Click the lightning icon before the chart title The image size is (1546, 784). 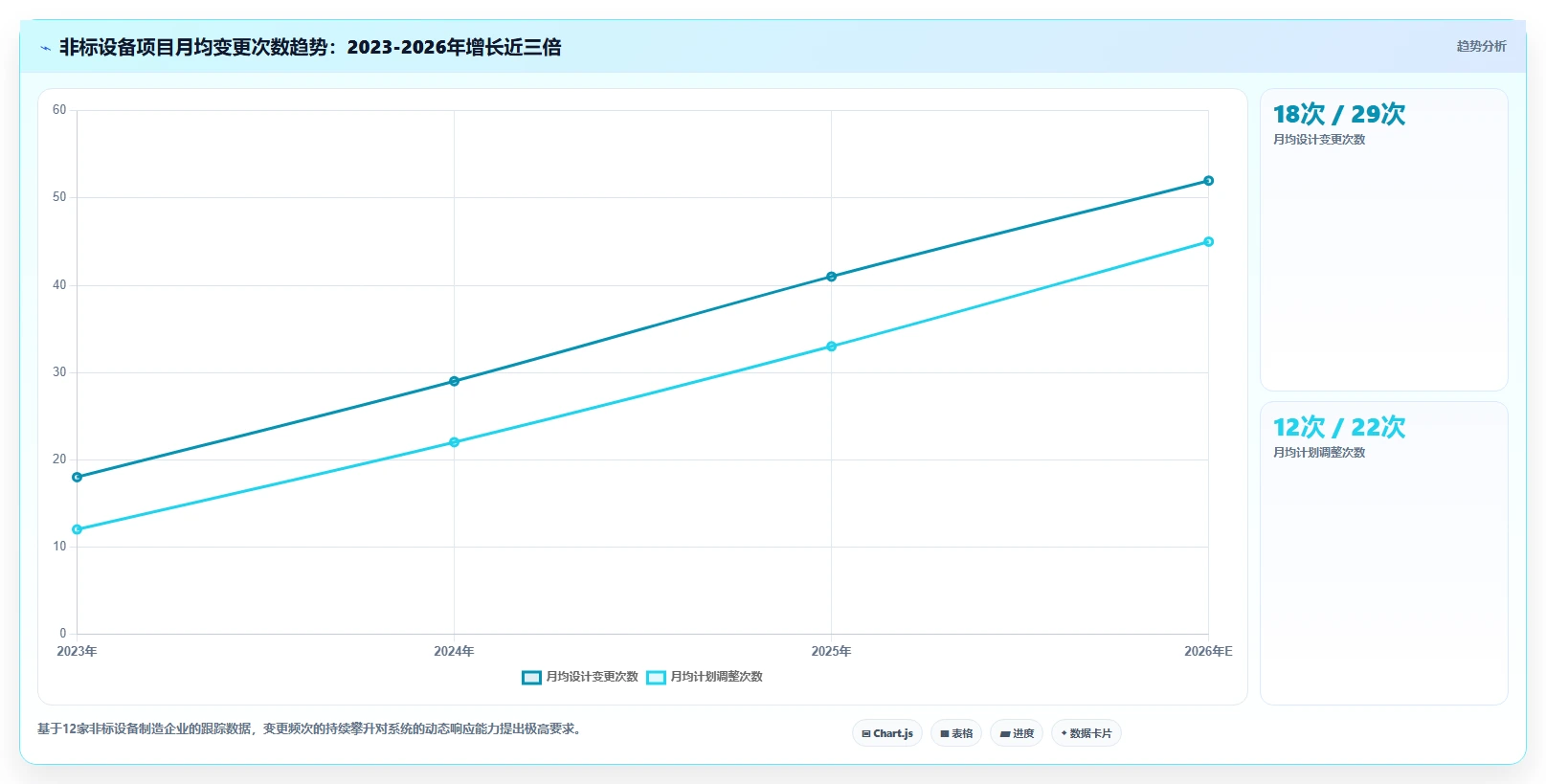45,48
